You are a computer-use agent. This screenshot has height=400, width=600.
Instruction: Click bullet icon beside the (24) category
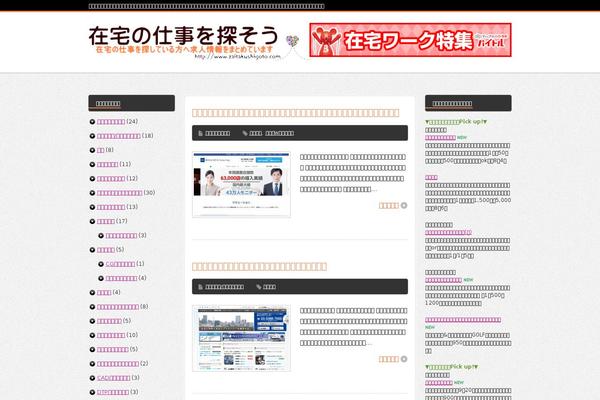click(x=92, y=122)
